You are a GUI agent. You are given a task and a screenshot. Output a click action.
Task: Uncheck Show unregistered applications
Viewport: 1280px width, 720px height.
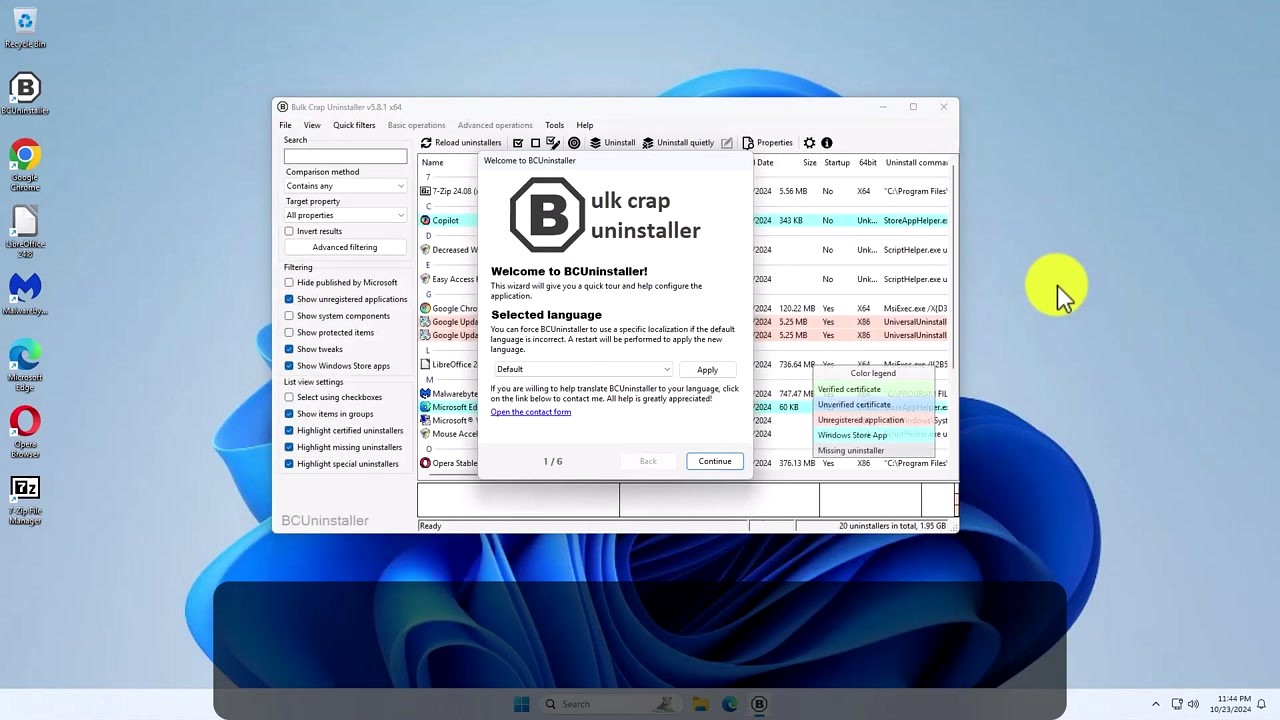(289, 299)
